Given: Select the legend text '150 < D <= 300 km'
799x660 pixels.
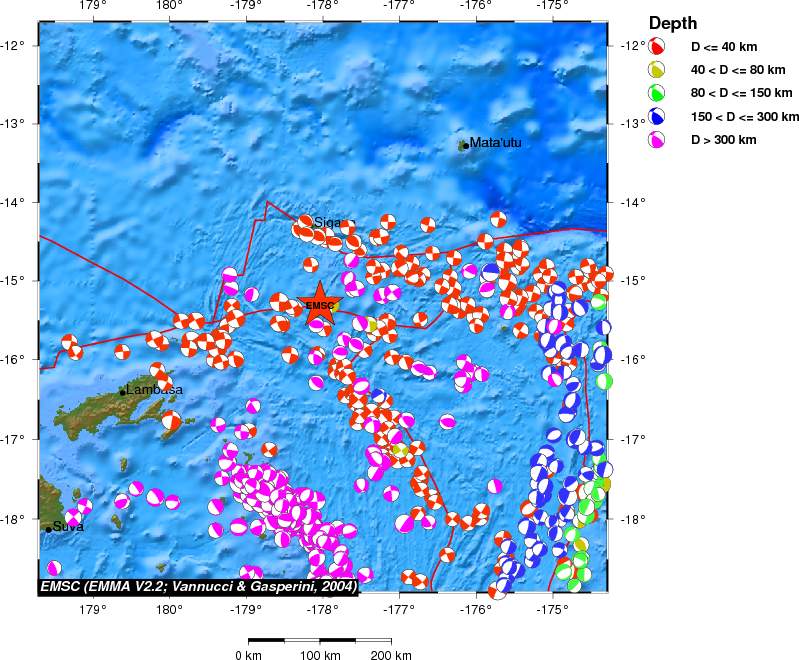Looking at the screenshot, I should 745,117.
